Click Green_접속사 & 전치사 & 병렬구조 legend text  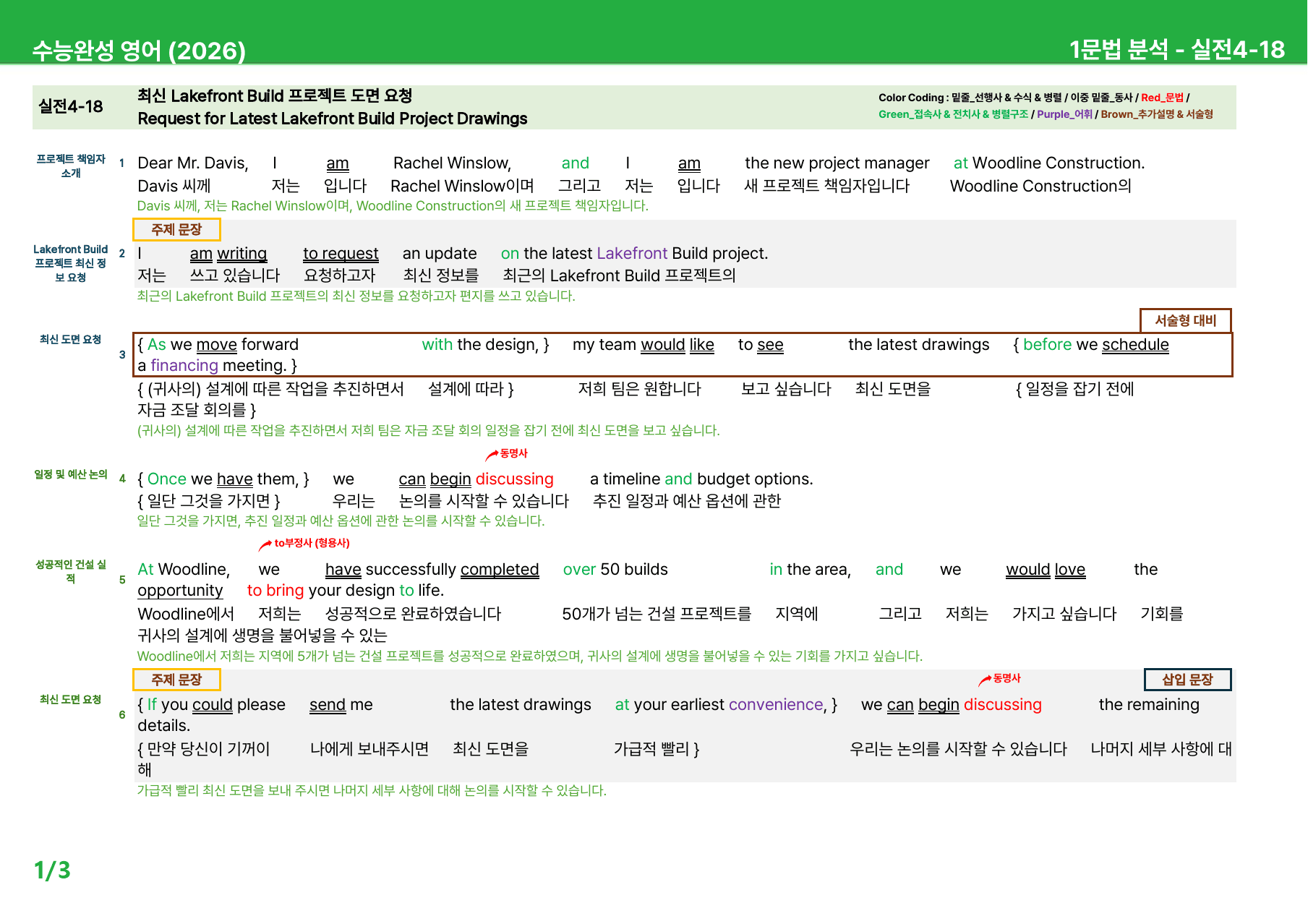(x=953, y=114)
